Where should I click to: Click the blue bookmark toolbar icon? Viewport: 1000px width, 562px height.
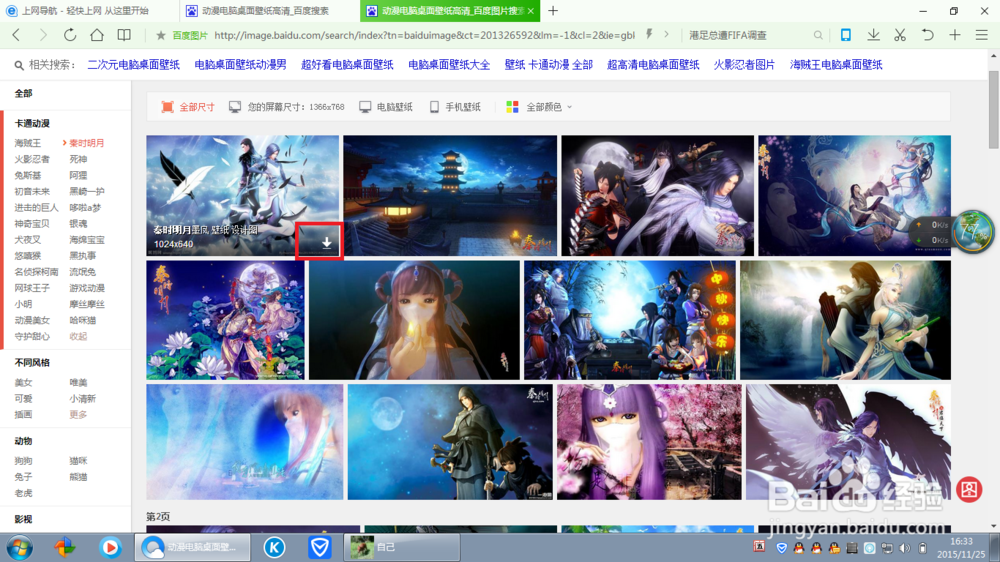(846, 35)
